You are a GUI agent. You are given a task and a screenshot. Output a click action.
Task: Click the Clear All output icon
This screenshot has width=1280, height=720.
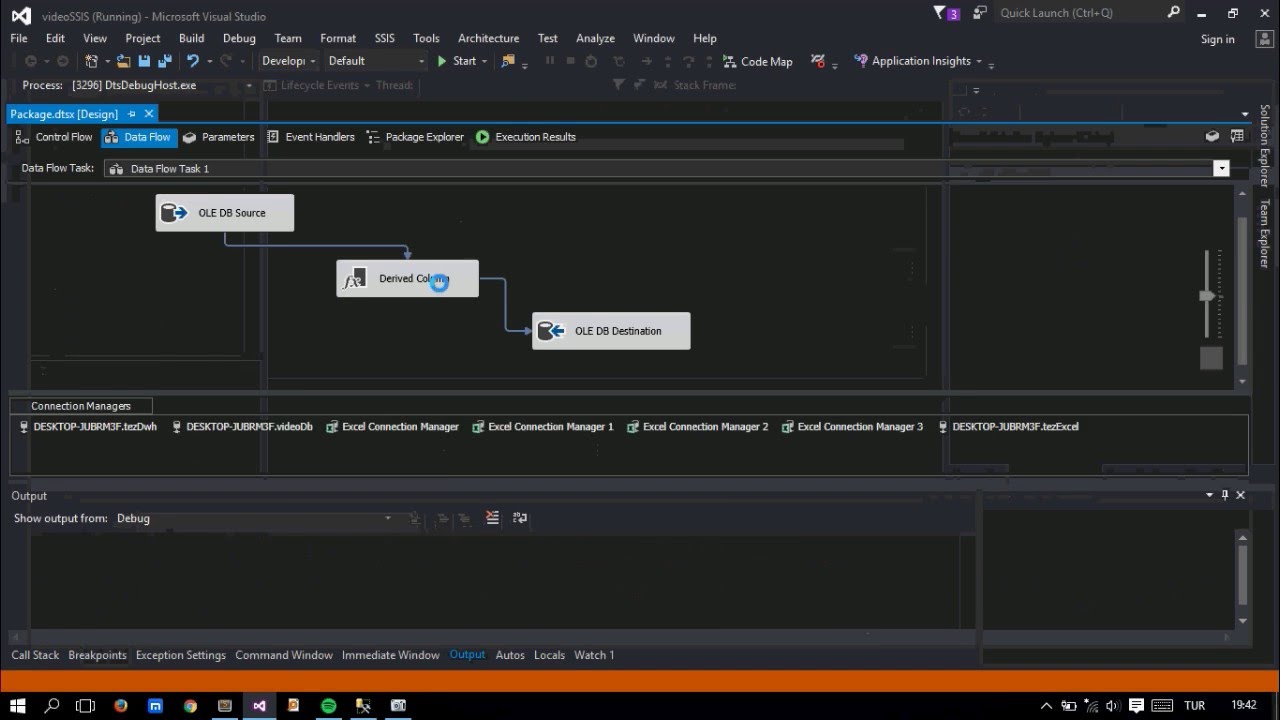pyautogui.click(x=492, y=518)
